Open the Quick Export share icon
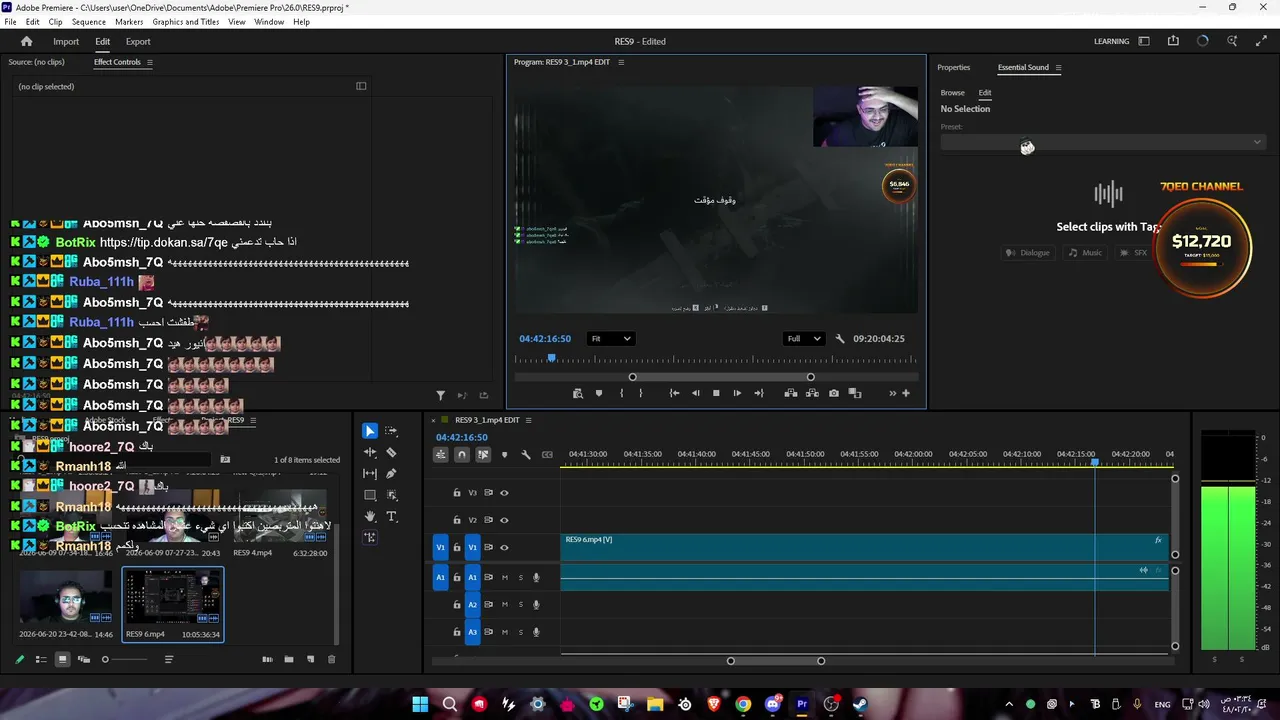 click(1173, 41)
